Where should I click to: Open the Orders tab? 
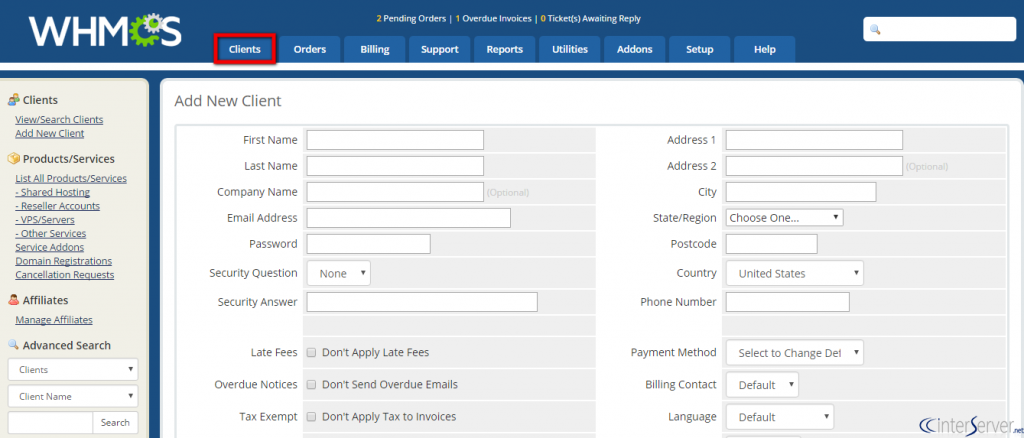point(310,50)
